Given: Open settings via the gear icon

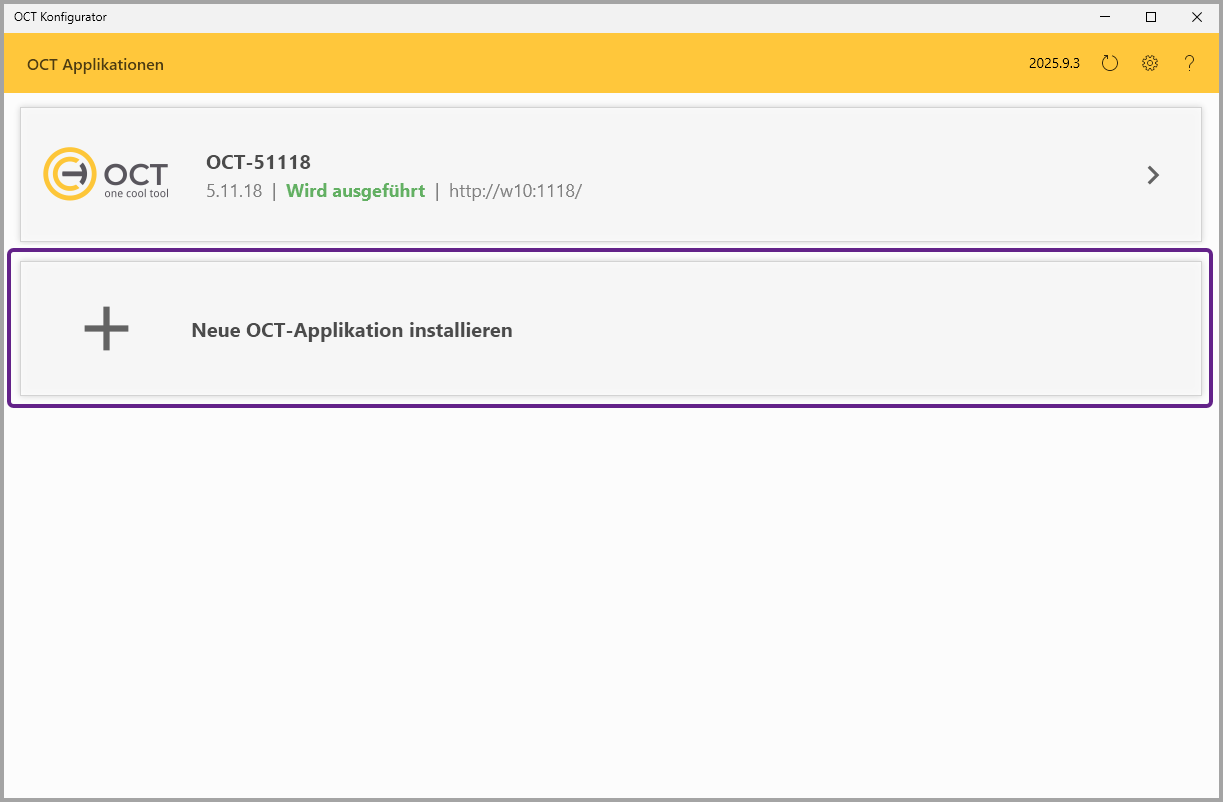Looking at the screenshot, I should point(1150,64).
